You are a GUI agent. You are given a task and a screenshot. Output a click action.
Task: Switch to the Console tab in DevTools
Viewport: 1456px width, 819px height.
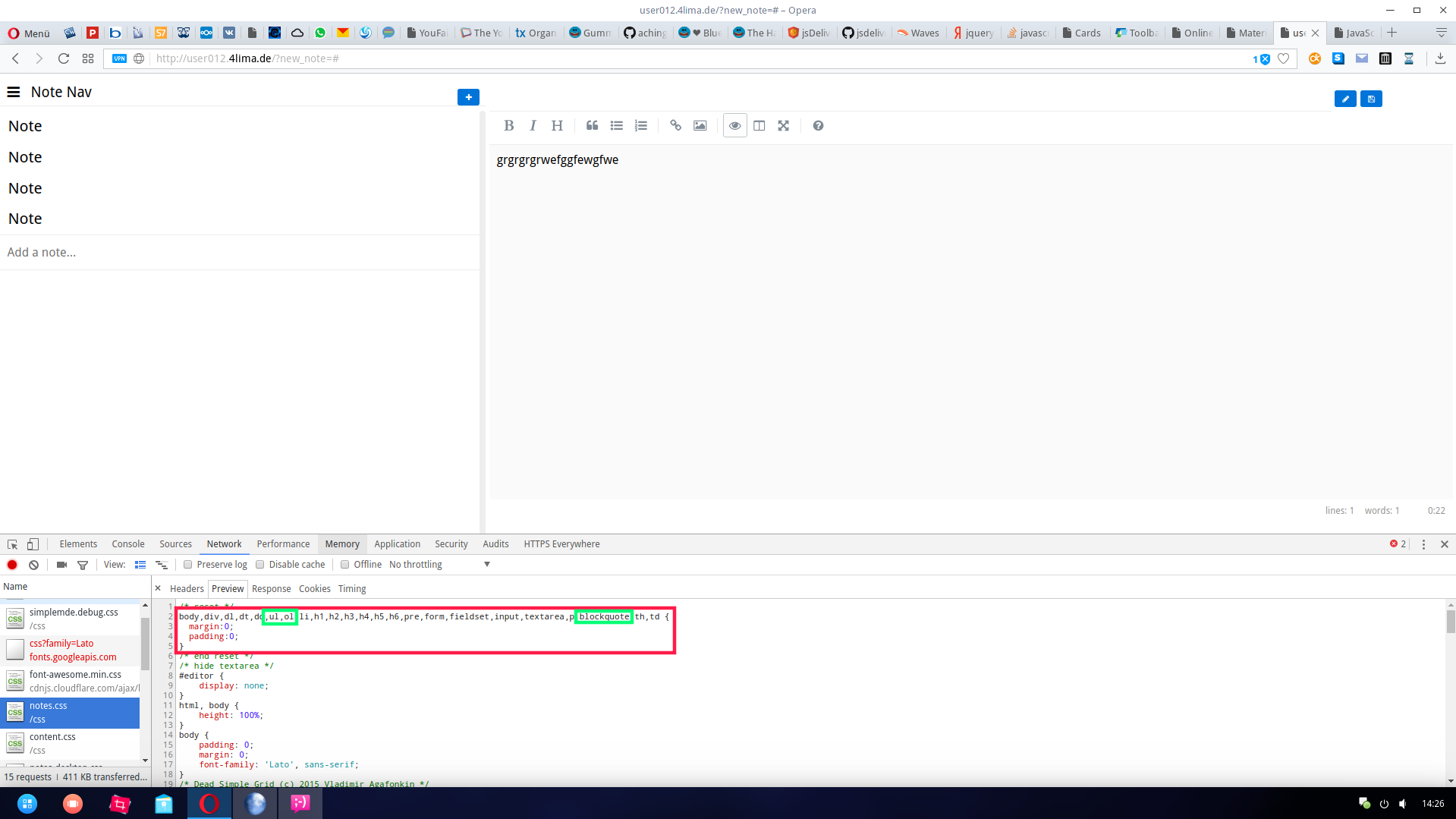point(127,544)
